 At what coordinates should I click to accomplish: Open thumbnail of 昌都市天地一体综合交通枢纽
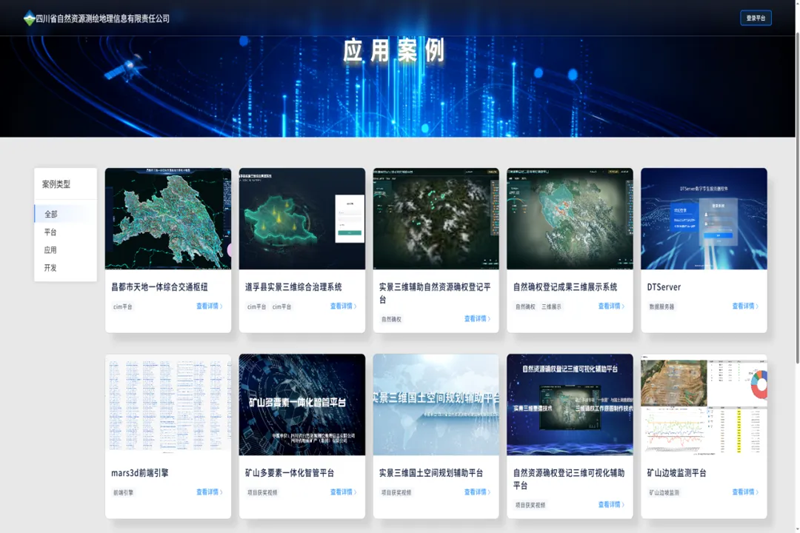tap(168, 218)
